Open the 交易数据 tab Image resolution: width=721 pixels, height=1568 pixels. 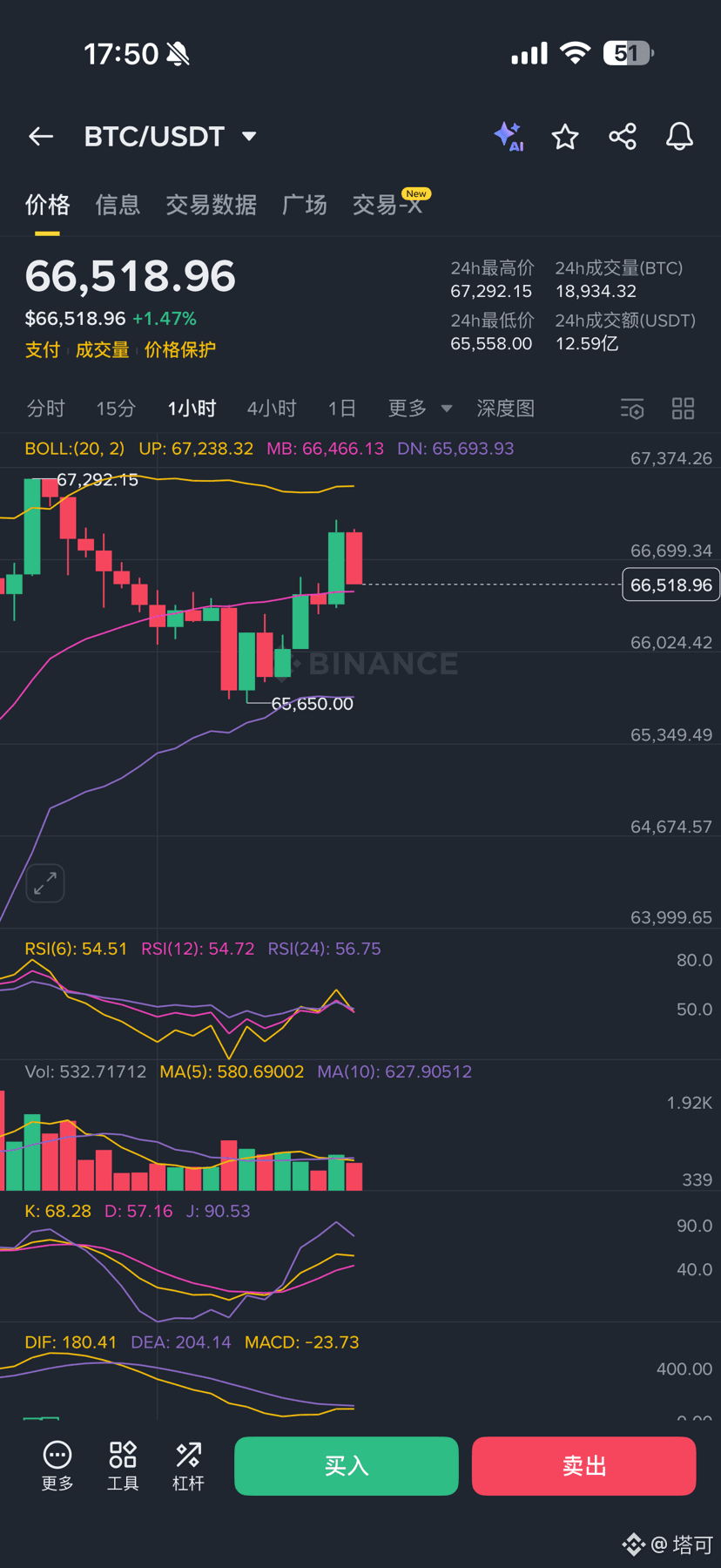(x=211, y=205)
